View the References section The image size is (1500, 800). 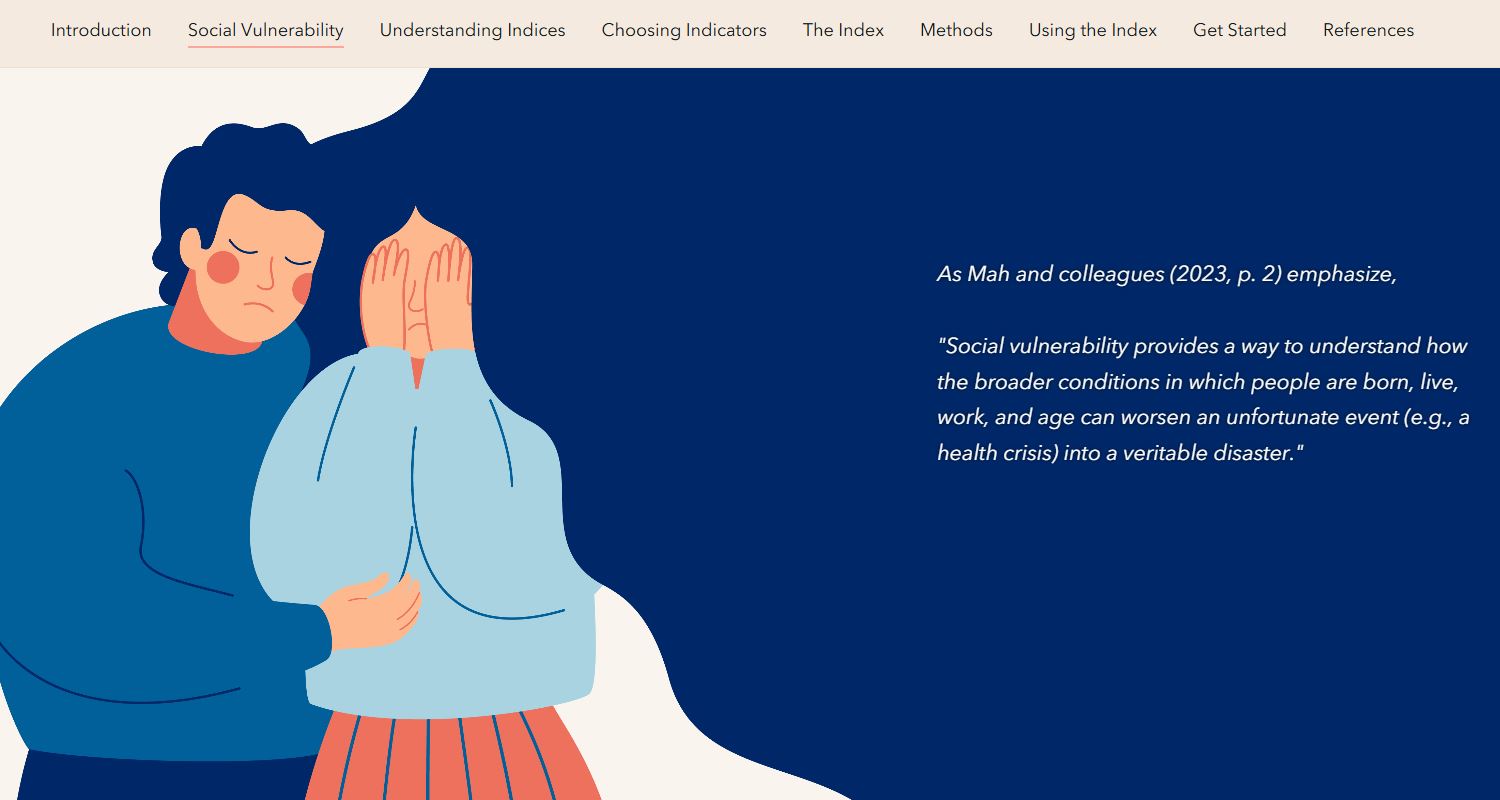click(1368, 30)
